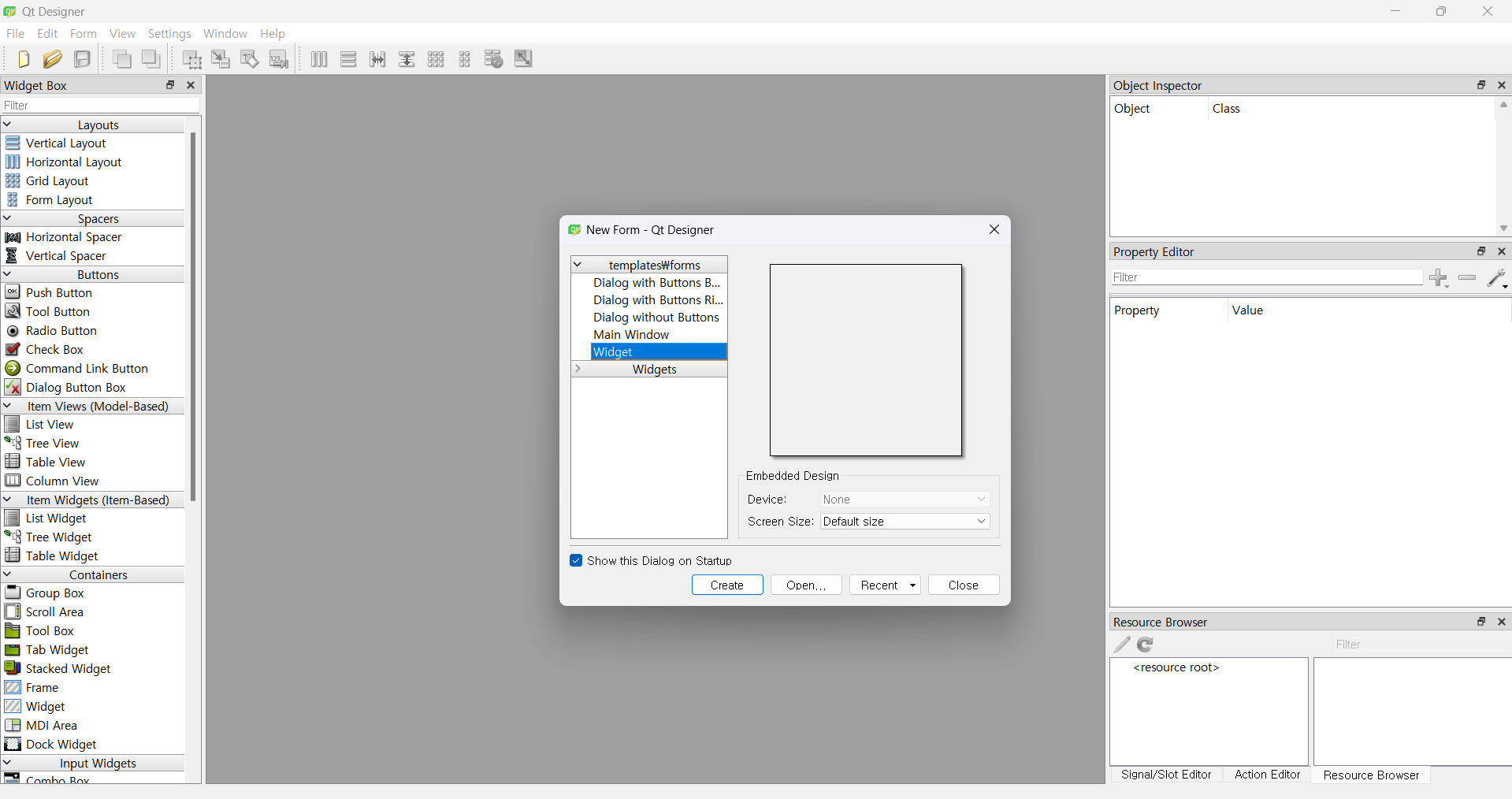The image size is (1512, 799).
Task: Click the <resource root> item
Action: [1176, 667]
